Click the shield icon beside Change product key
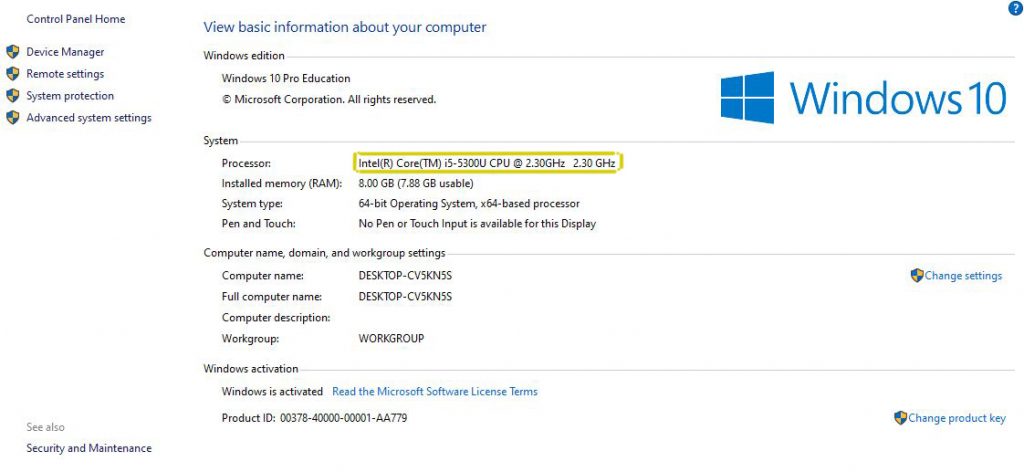This screenshot has height=472, width=1024. [x=901, y=418]
